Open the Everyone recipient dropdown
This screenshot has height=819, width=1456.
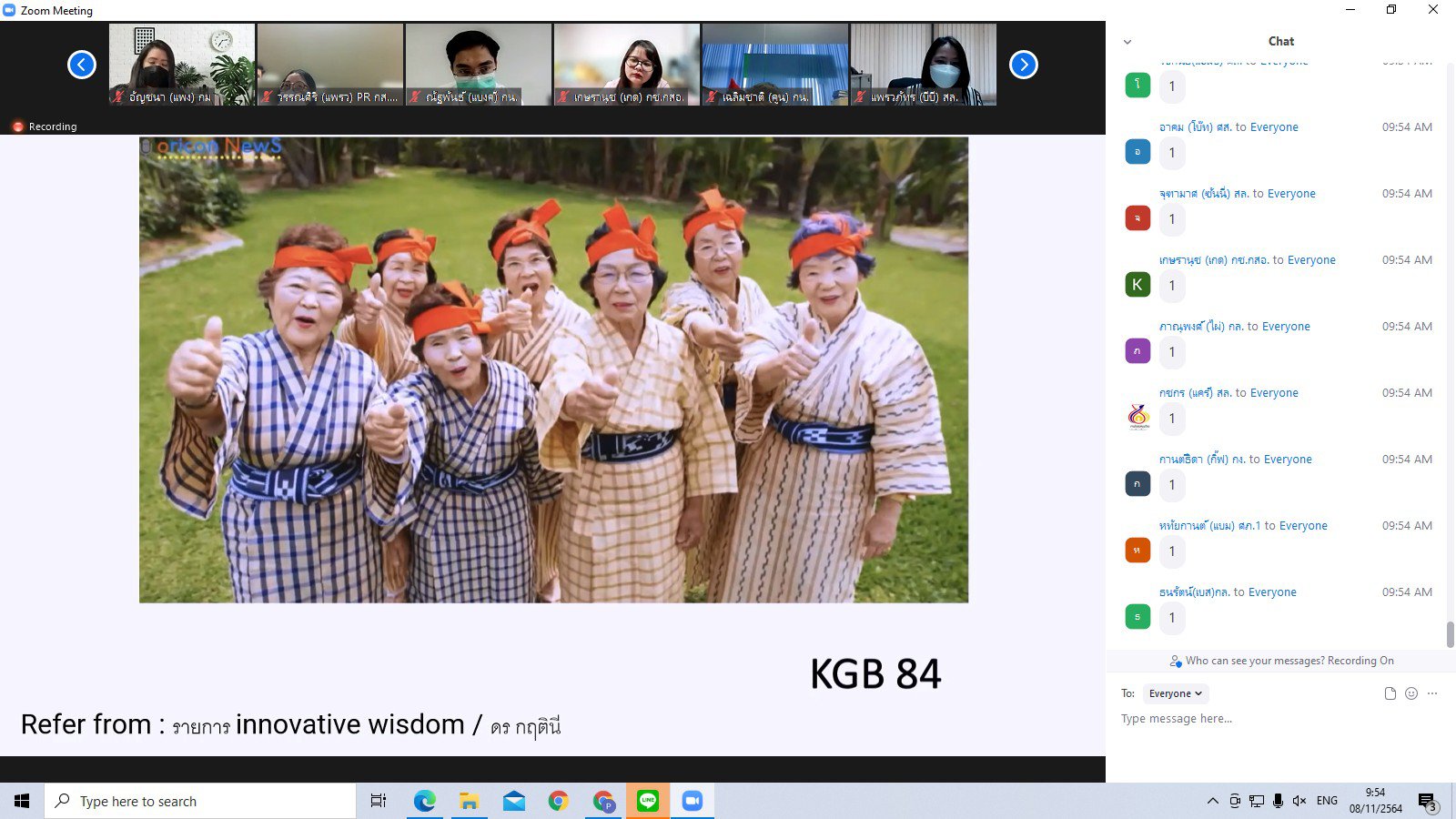(x=1176, y=693)
